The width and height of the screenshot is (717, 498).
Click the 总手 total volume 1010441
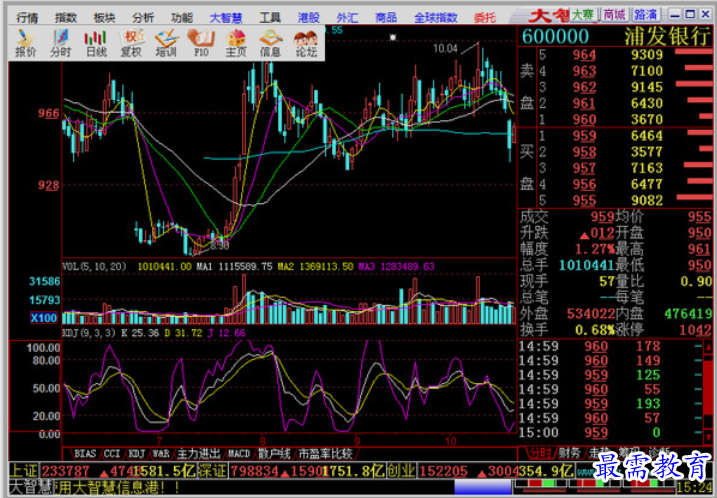(x=586, y=265)
